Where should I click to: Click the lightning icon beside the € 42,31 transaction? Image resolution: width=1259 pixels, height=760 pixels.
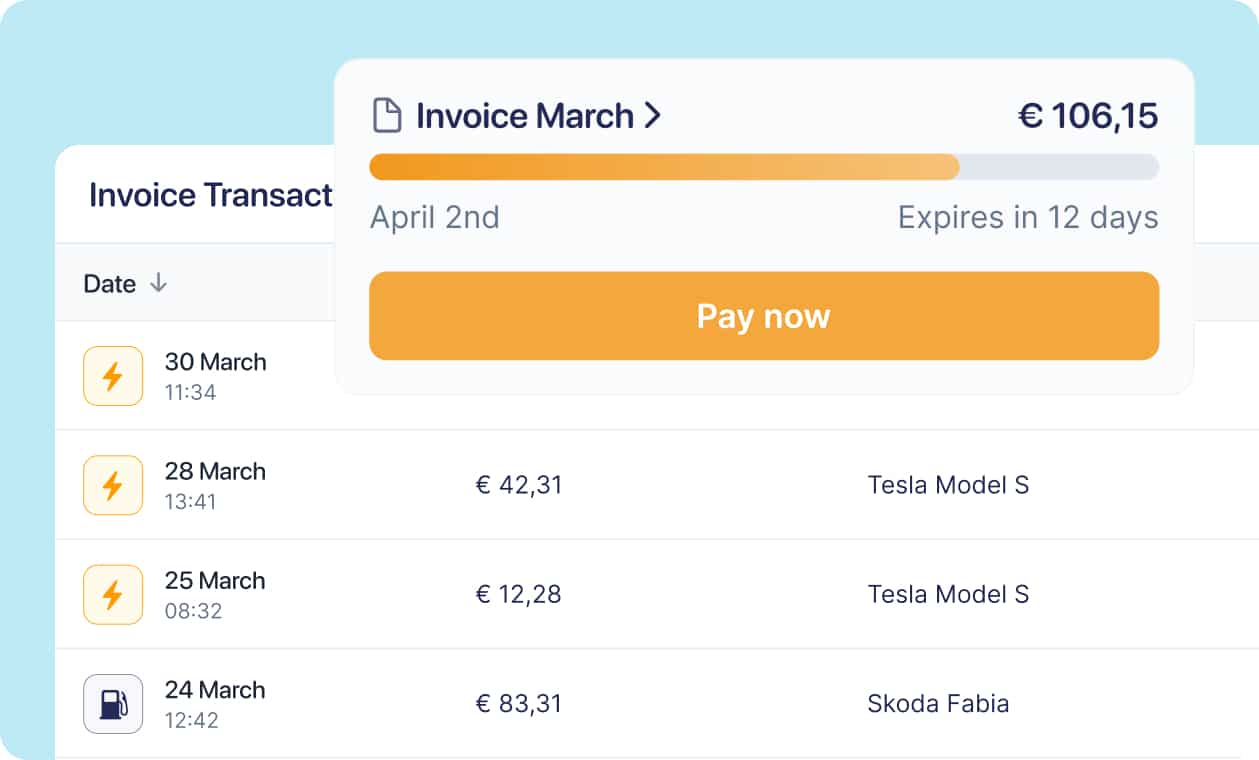[x=112, y=485]
